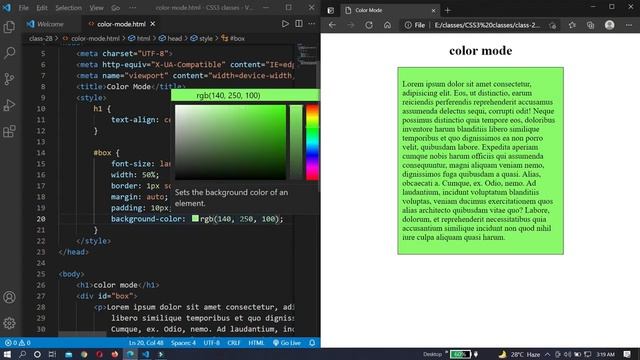This screenshot has height=360, width=640.
Task: Open the Manage gear icon
Action: tap(9, 323)
